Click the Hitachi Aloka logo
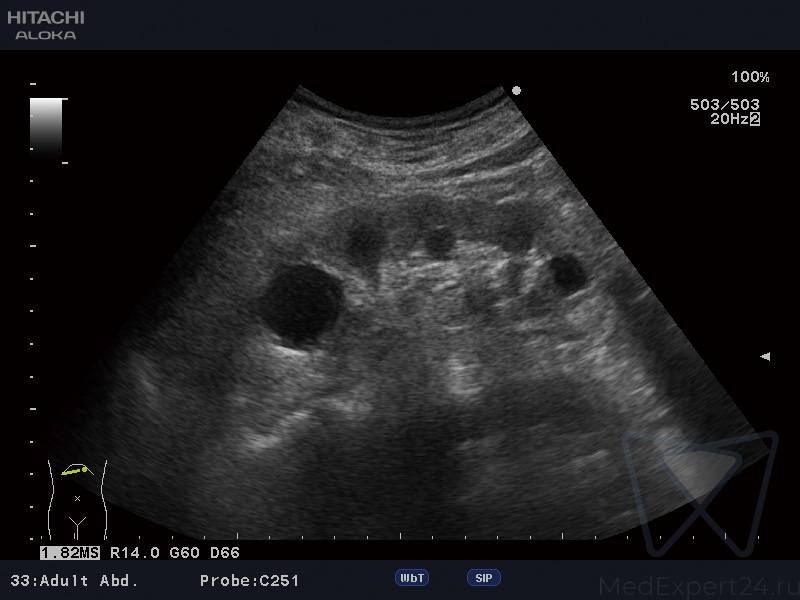The width and height of the screenshot is (800, 600). (46, 25)
